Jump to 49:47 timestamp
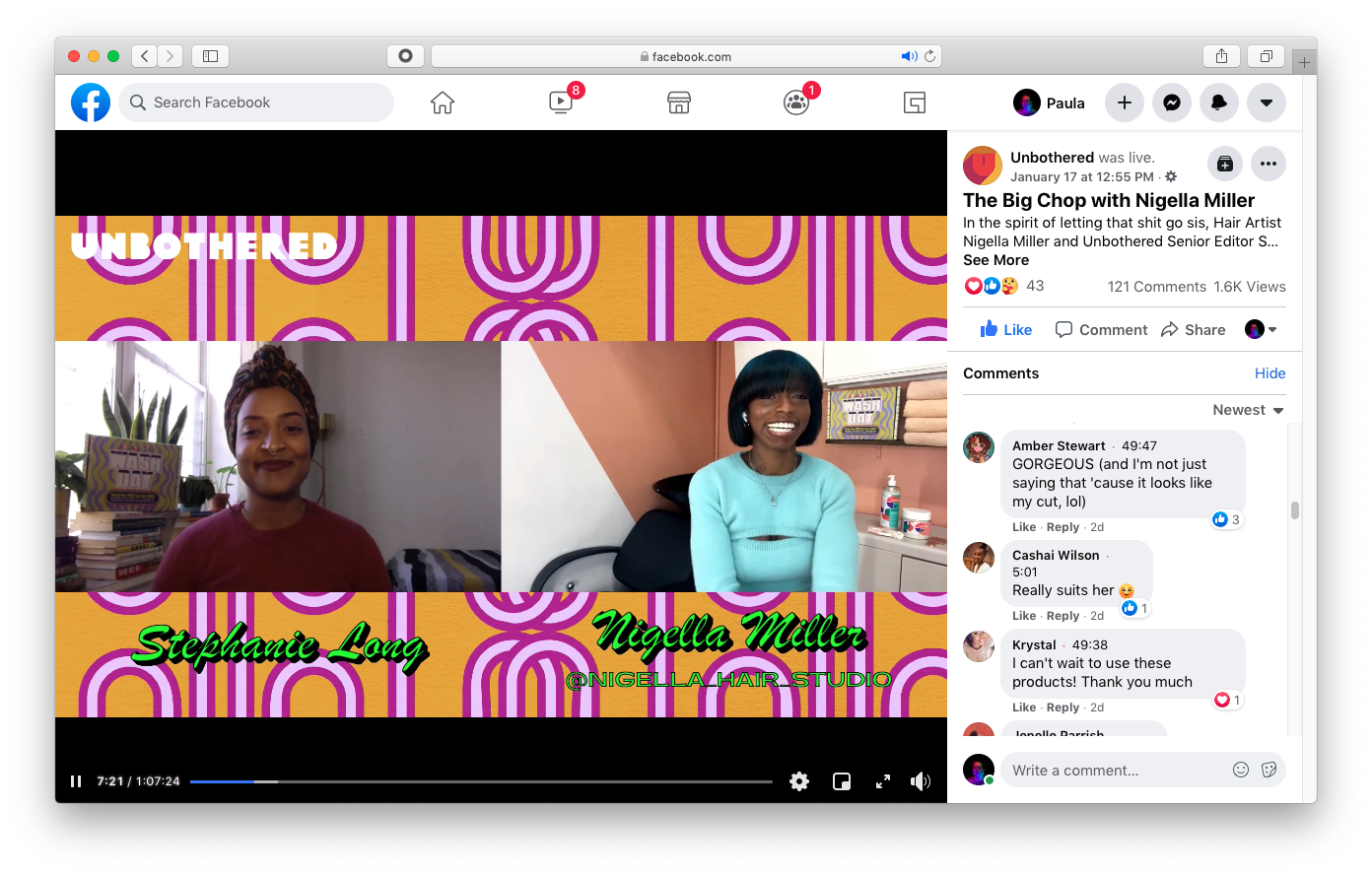 [1139, 446]
